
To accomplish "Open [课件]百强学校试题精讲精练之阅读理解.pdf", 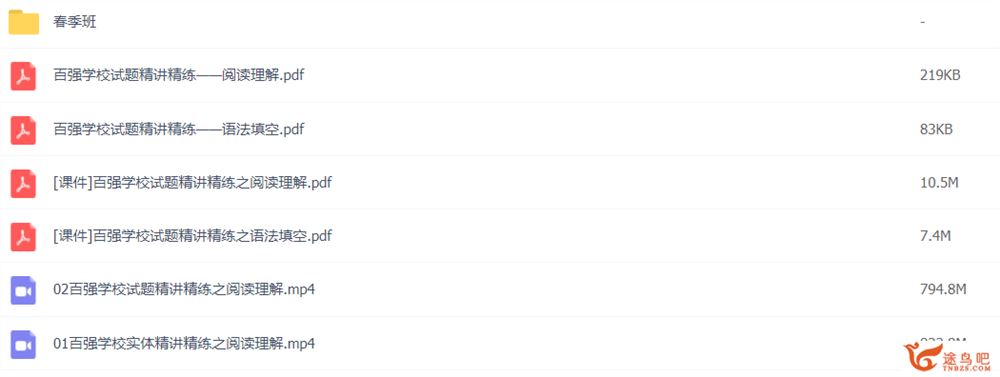I will click(193, 183).
